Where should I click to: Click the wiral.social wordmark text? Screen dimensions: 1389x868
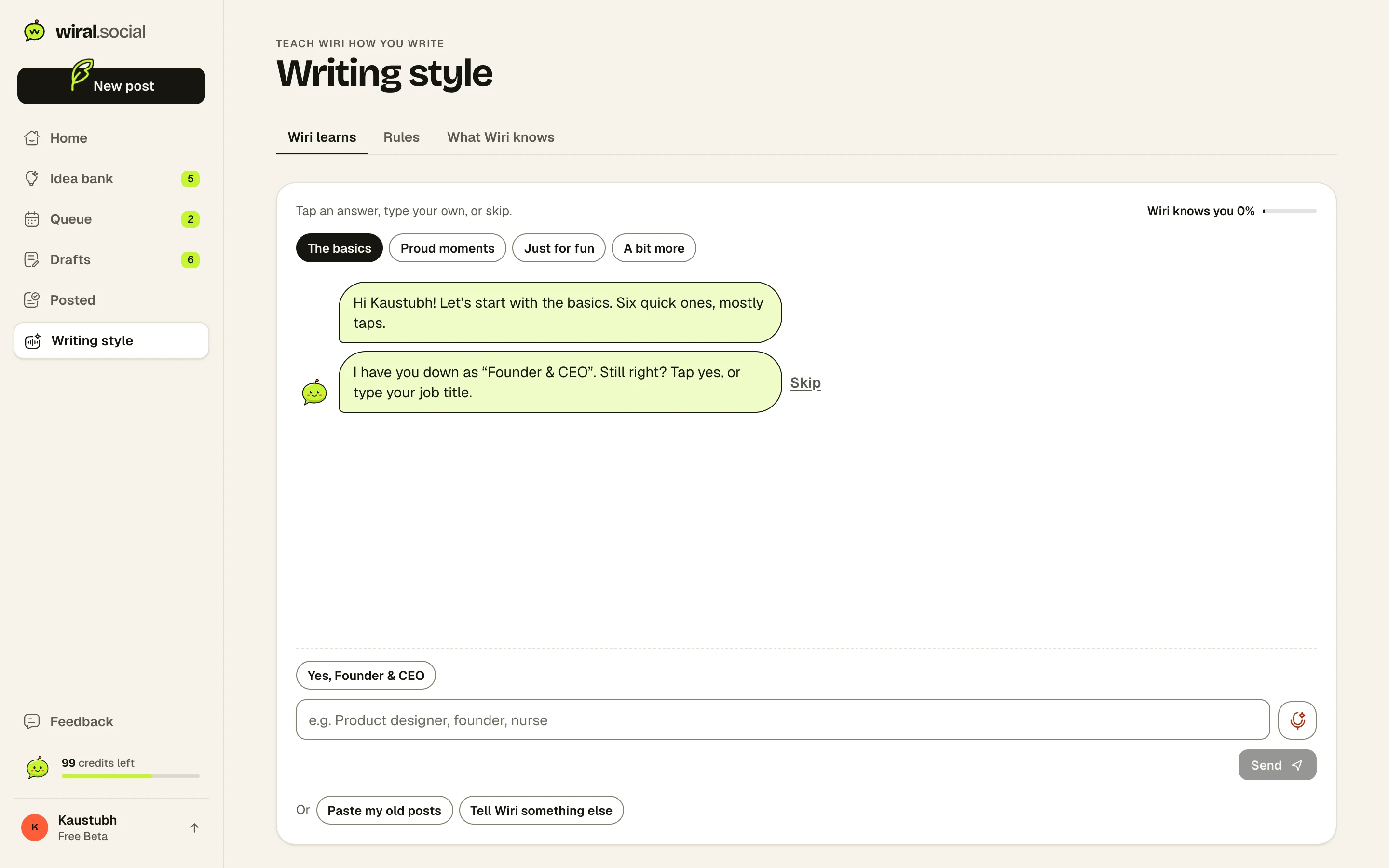pos(100,31)
